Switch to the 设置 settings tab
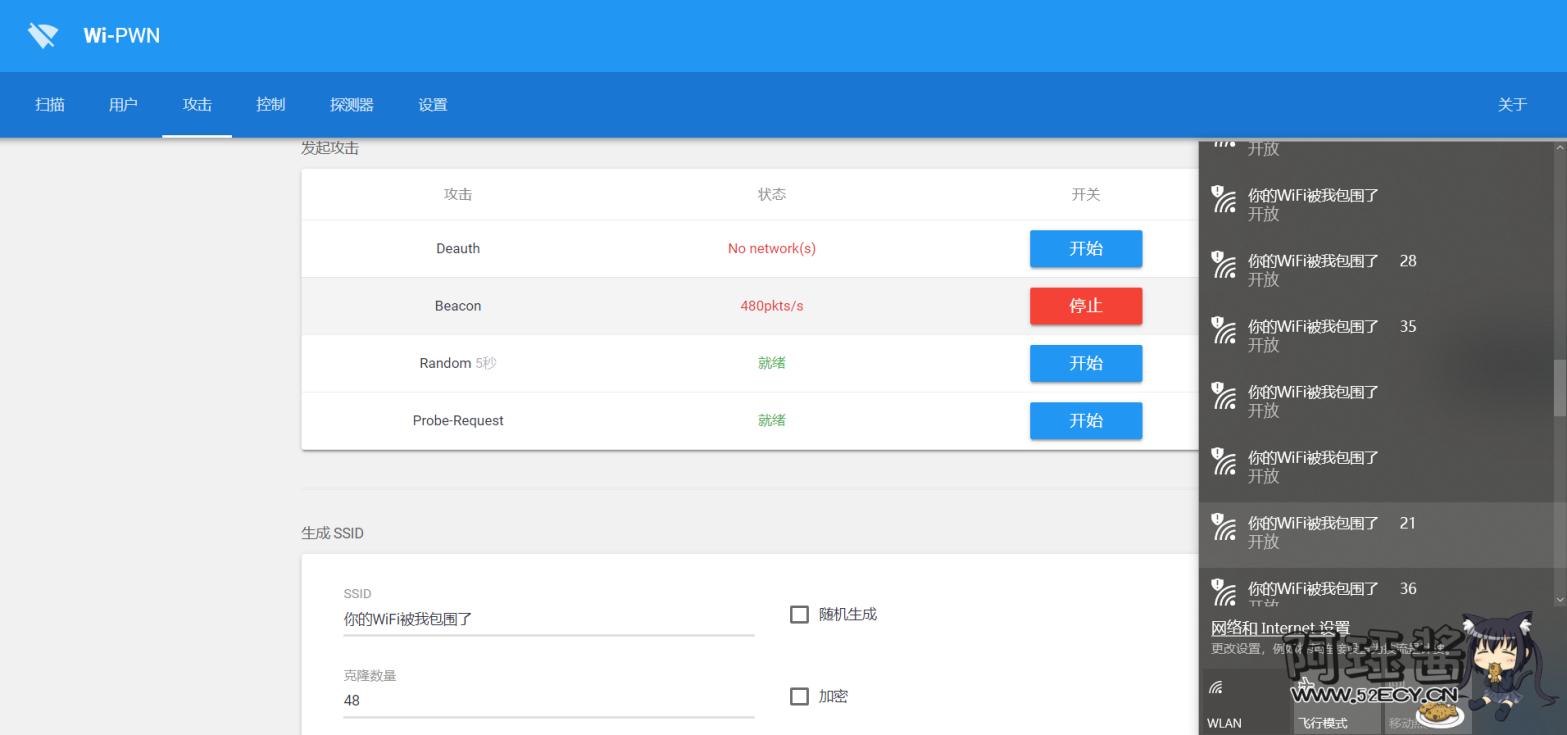Screen dimensions: 1567x735 point(432,105)
